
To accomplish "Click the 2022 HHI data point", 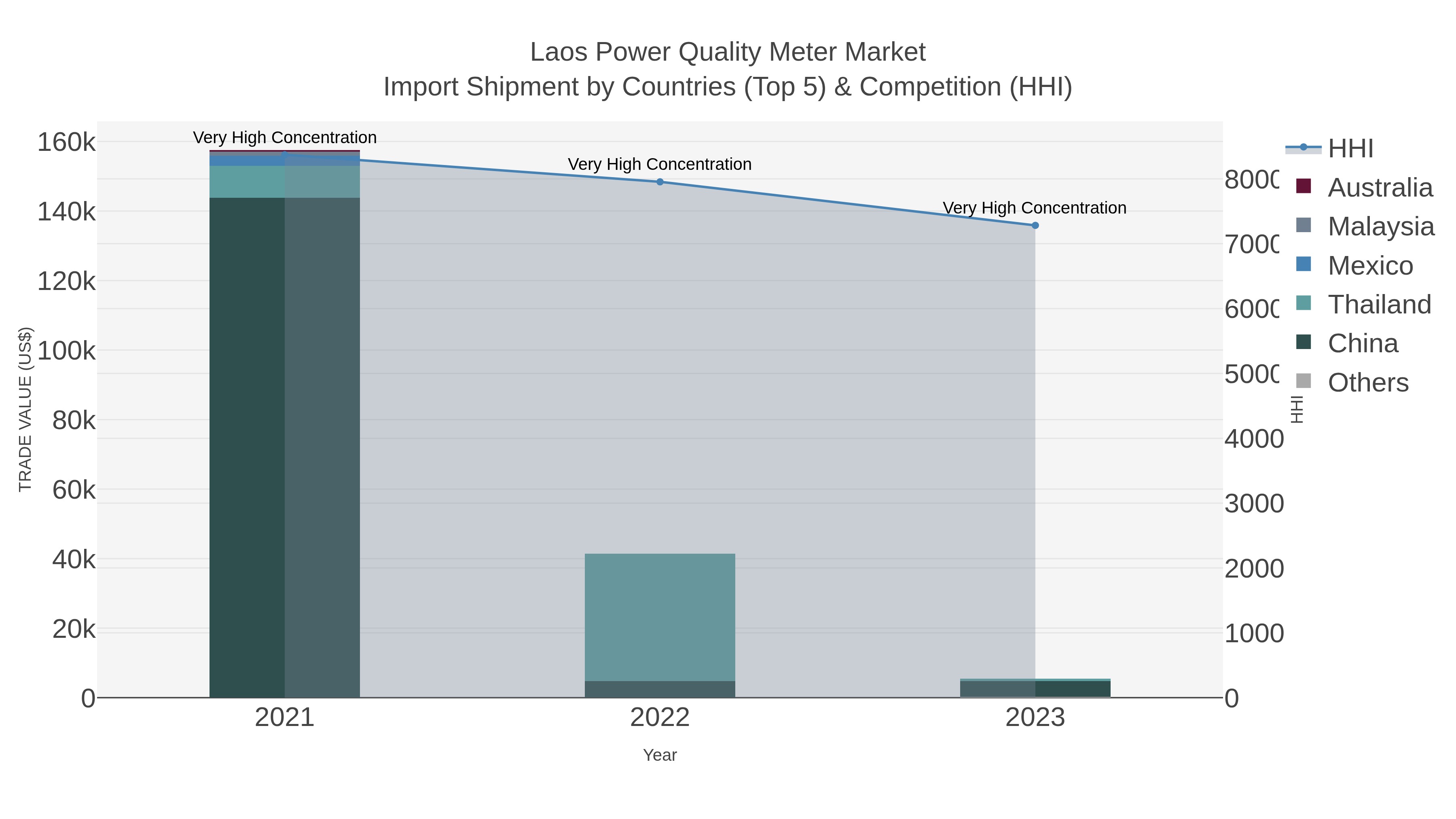I will [660, 182].
